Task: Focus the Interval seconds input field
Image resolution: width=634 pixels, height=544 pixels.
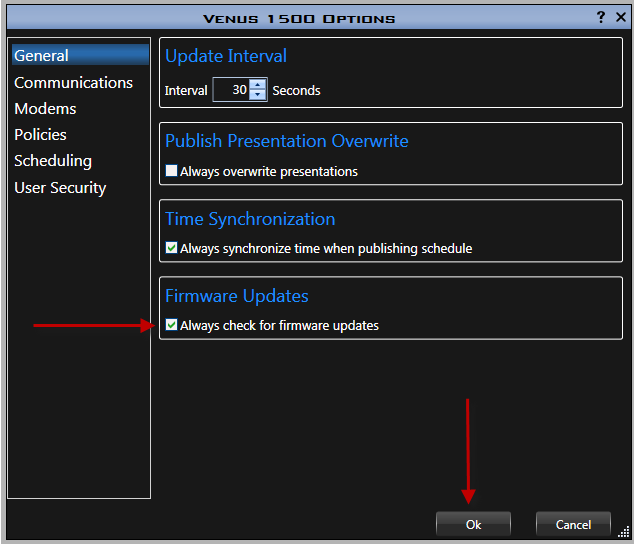Action: click(231, 90)
